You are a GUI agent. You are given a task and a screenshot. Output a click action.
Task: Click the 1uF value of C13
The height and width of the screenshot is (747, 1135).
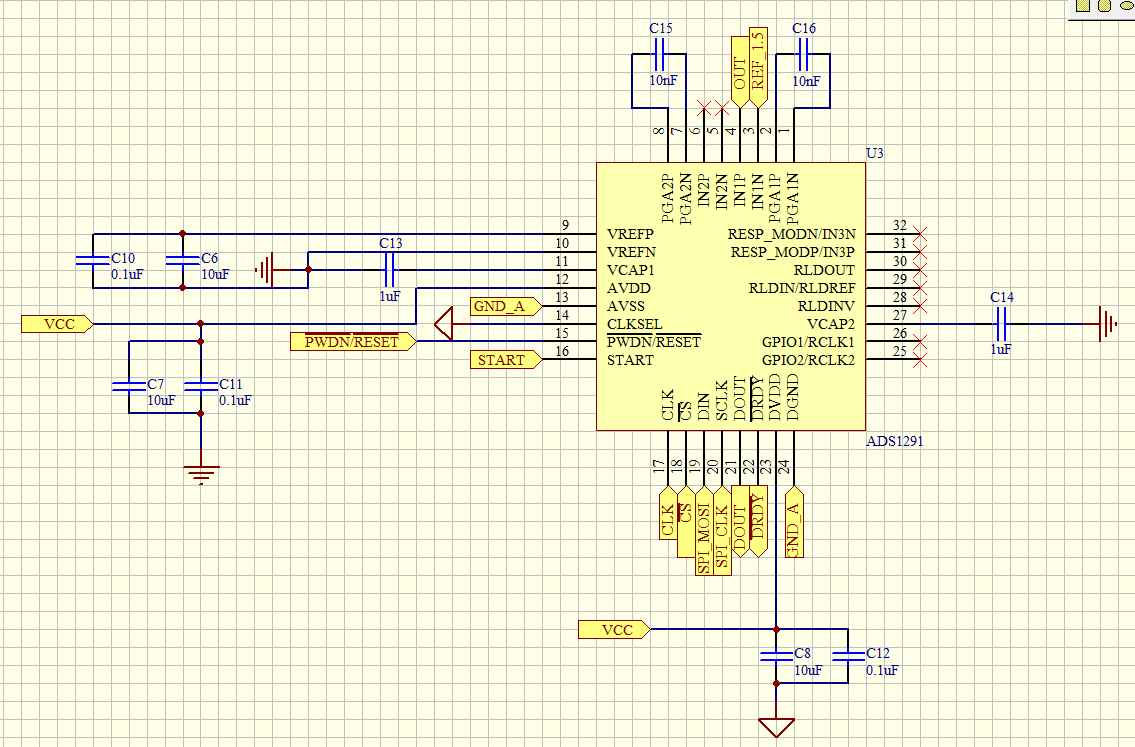(389, 296)
